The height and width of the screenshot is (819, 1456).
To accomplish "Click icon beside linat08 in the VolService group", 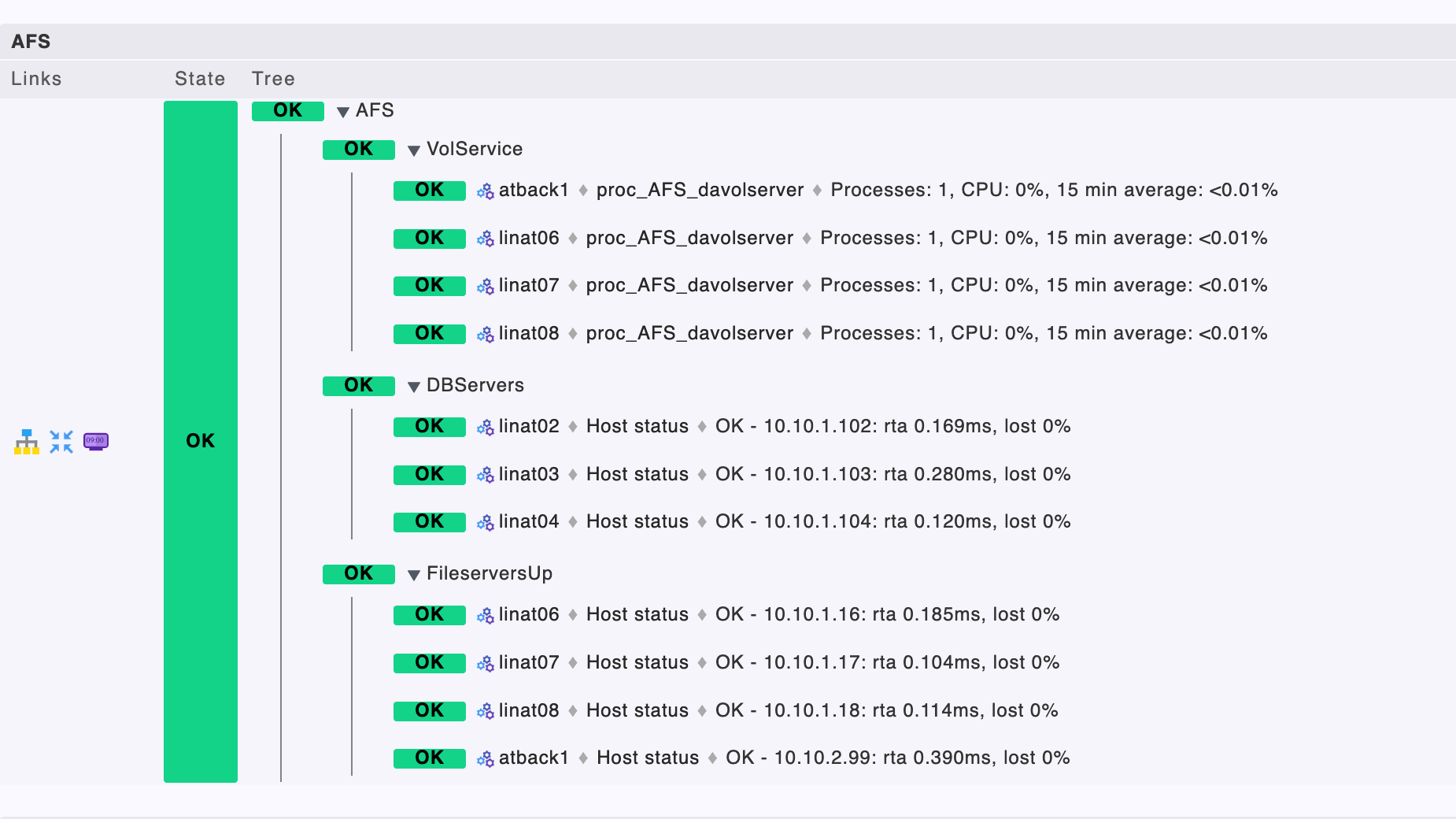I will pos(486,335).
